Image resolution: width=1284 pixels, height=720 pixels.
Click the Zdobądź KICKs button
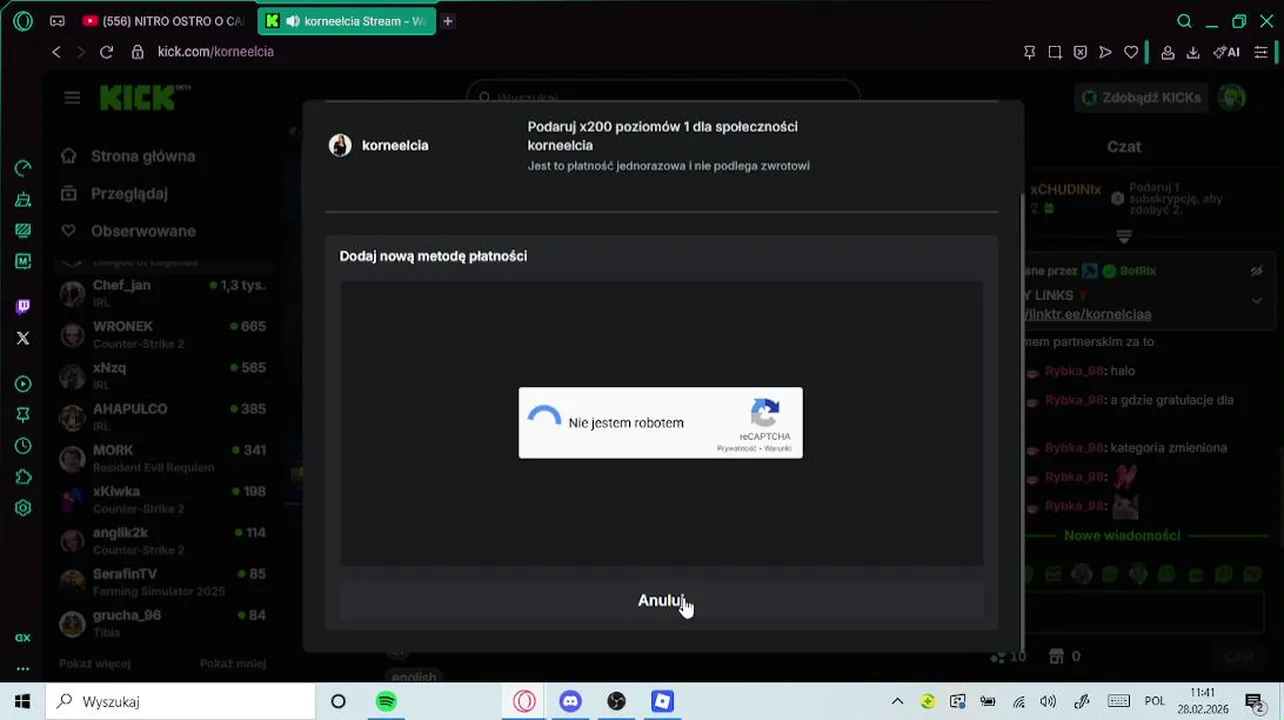(1140, 98)
